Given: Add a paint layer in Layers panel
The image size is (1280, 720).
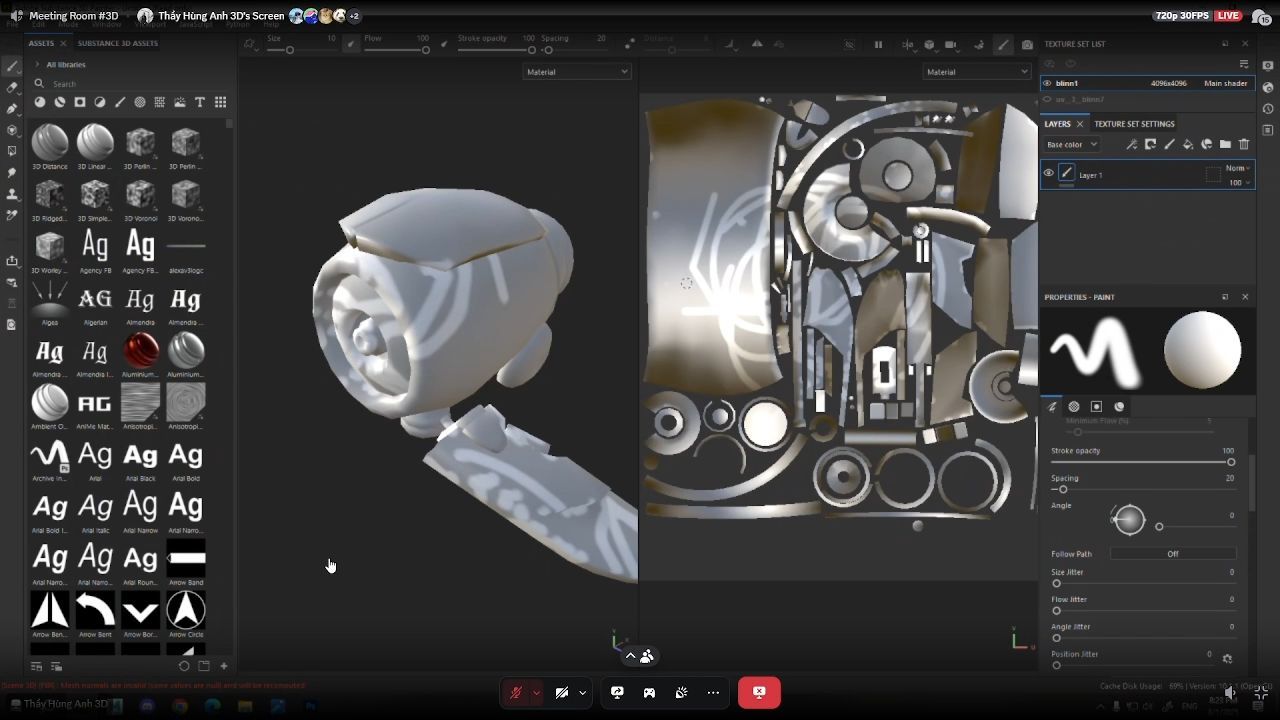Looking at the screenshot, I should click(x=1169, y=145).
